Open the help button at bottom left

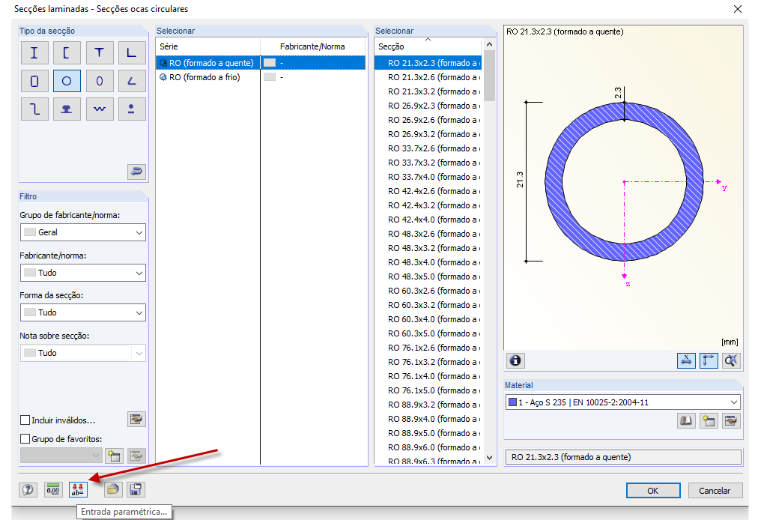pyautogui.click(x=28, y=490)
